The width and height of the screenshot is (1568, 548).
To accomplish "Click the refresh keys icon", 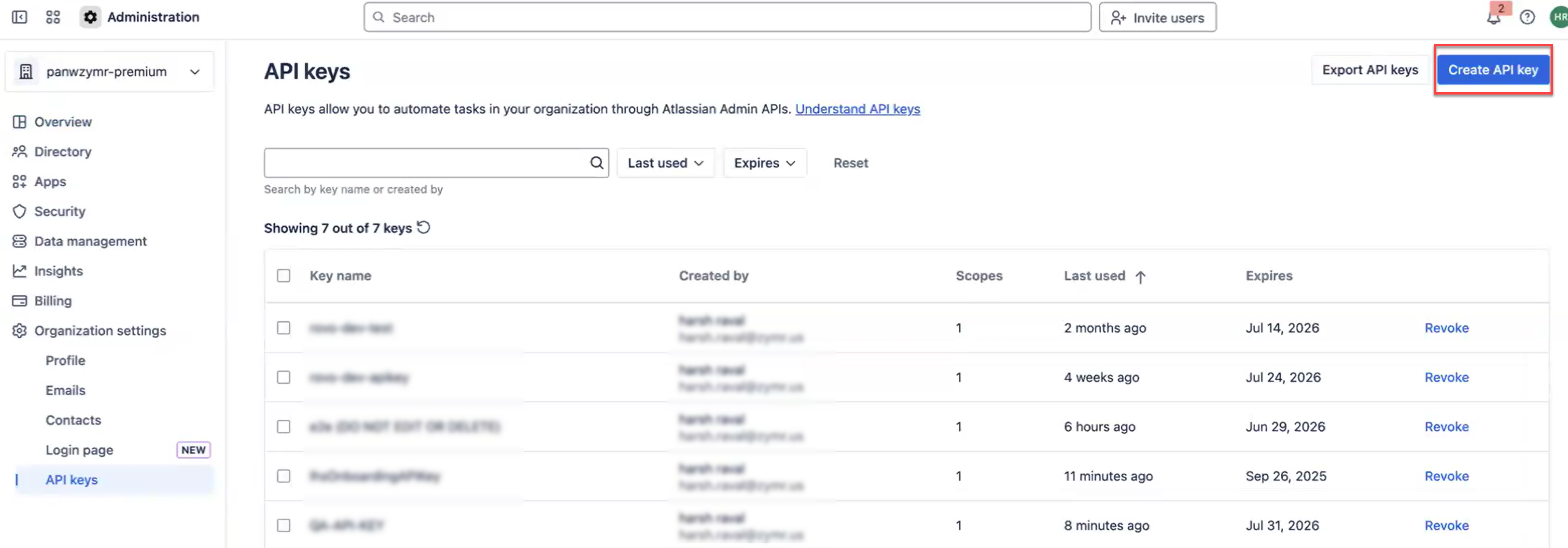I will point(424,228).
